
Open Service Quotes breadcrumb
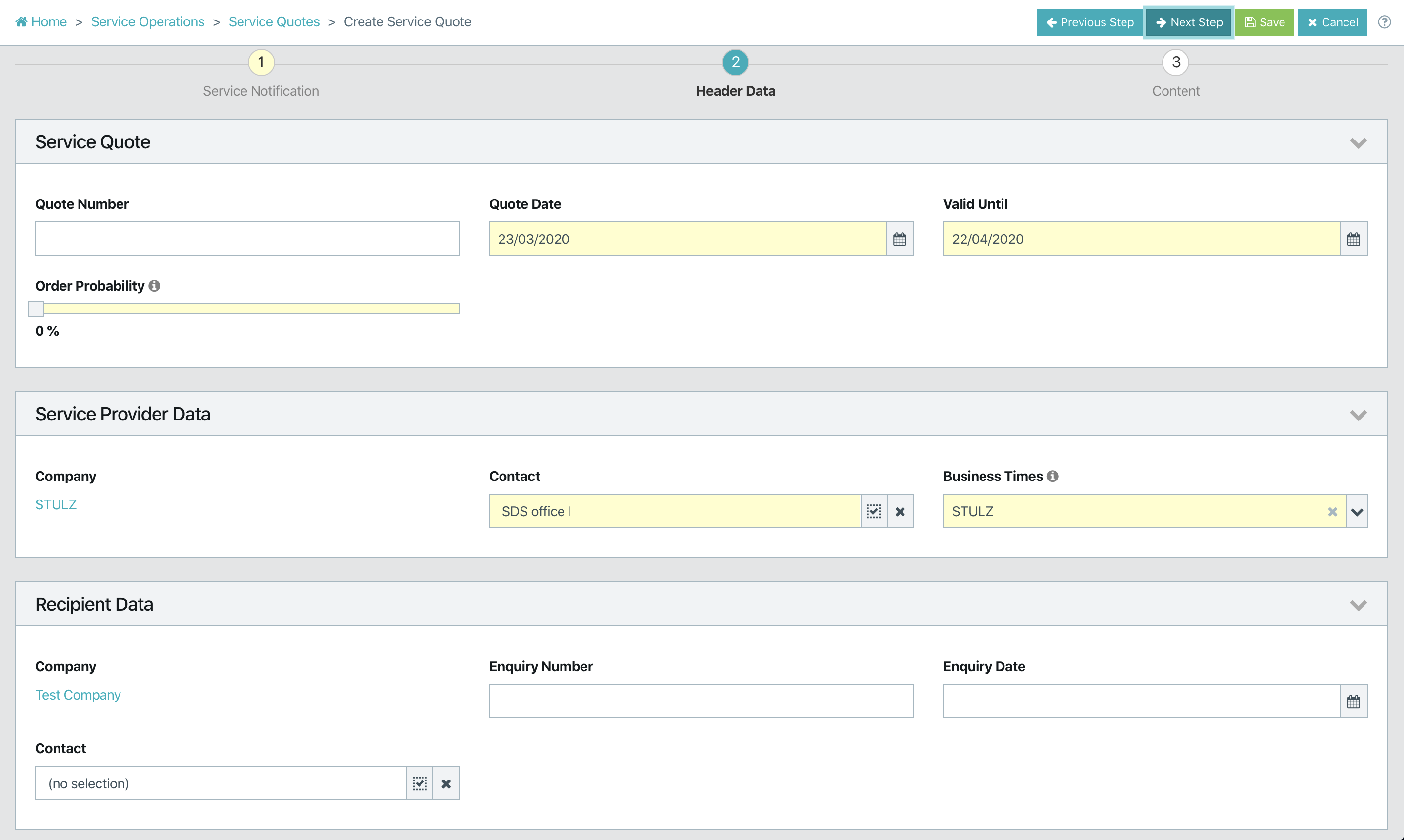coord(274,21)
